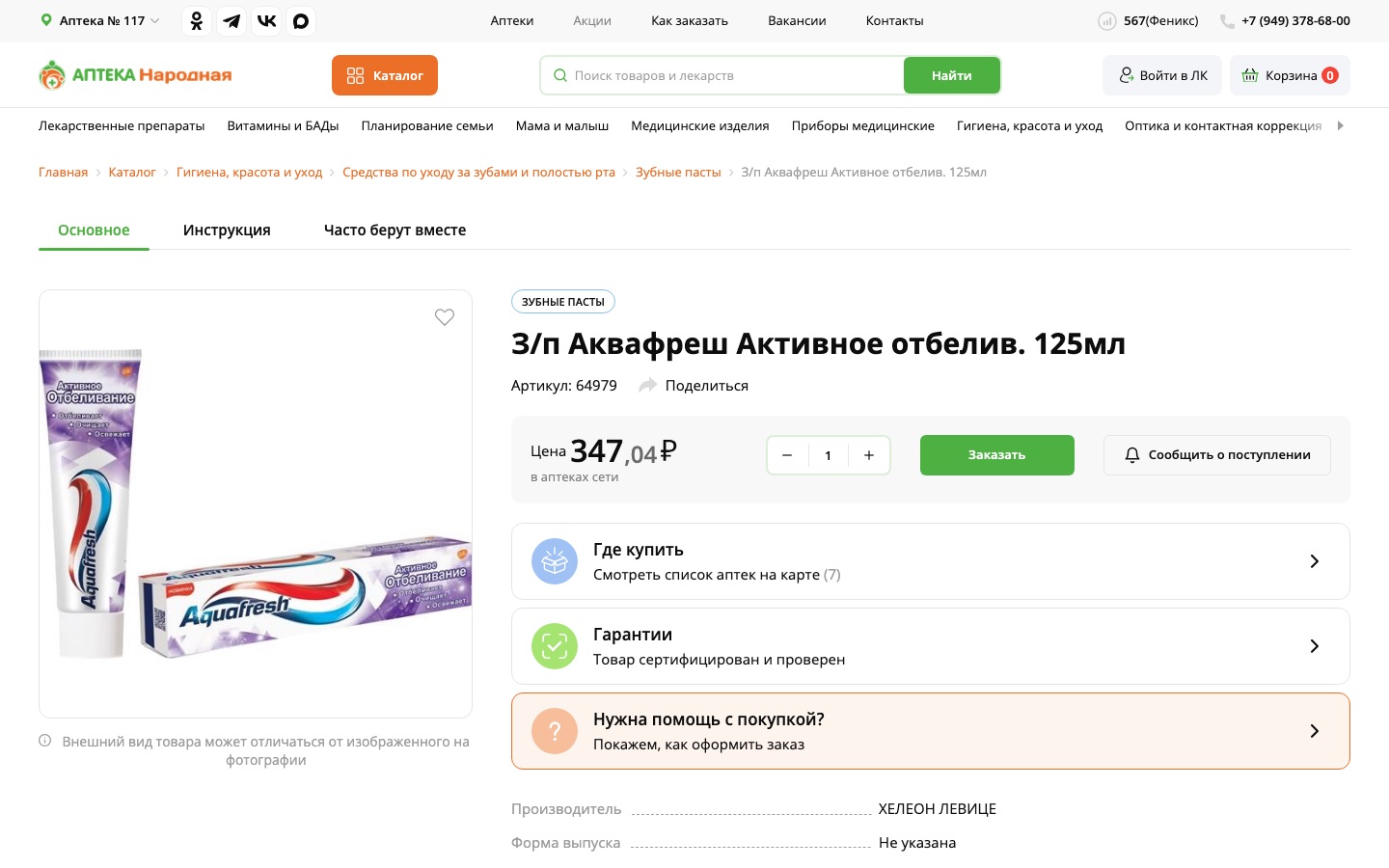Switch to the Инструкция tab

coord(227,230)
